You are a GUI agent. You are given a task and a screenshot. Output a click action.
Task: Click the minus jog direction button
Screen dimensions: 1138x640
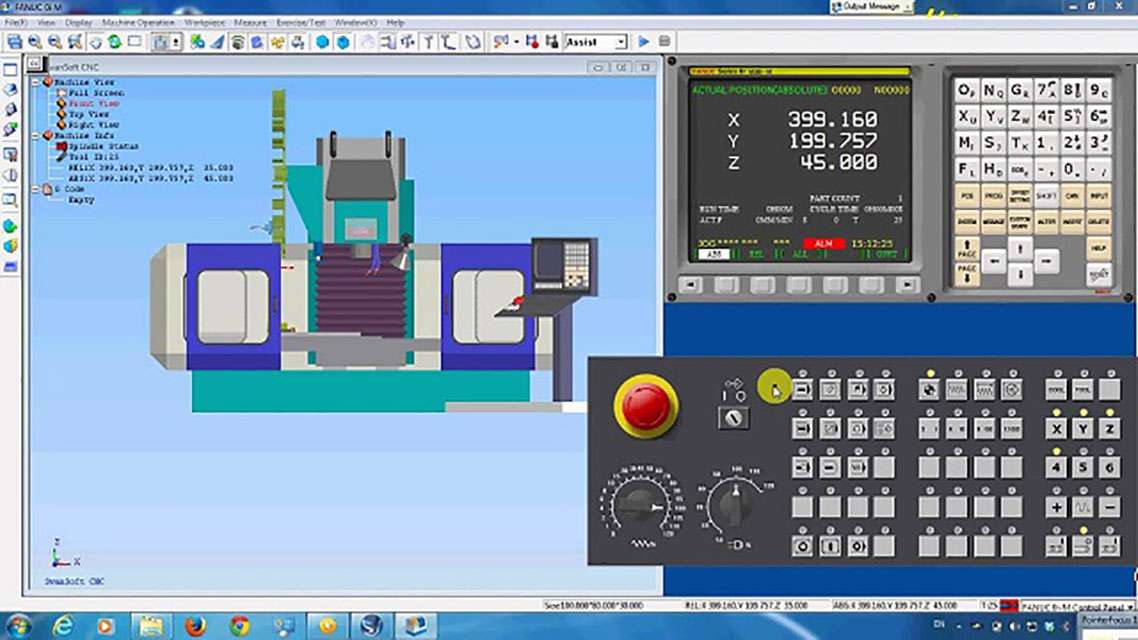[1110, 507]
